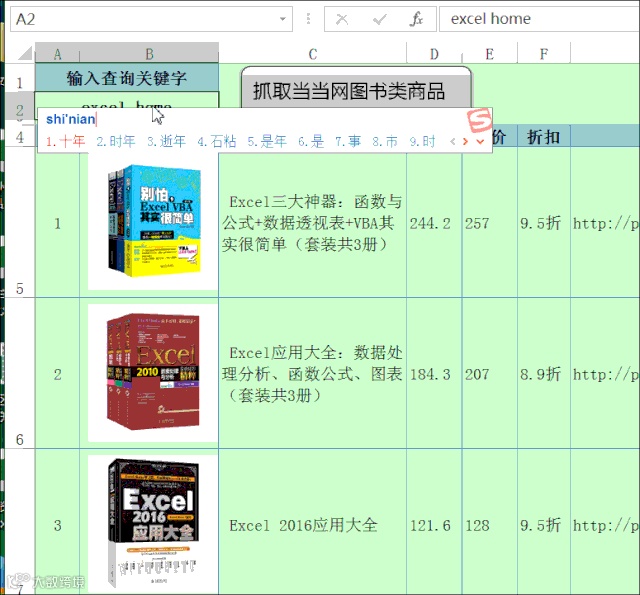The width and height of the screenshot is (640, 595).
Task: Click the 输入查询关键字 header cell
Action: (127, 78)
